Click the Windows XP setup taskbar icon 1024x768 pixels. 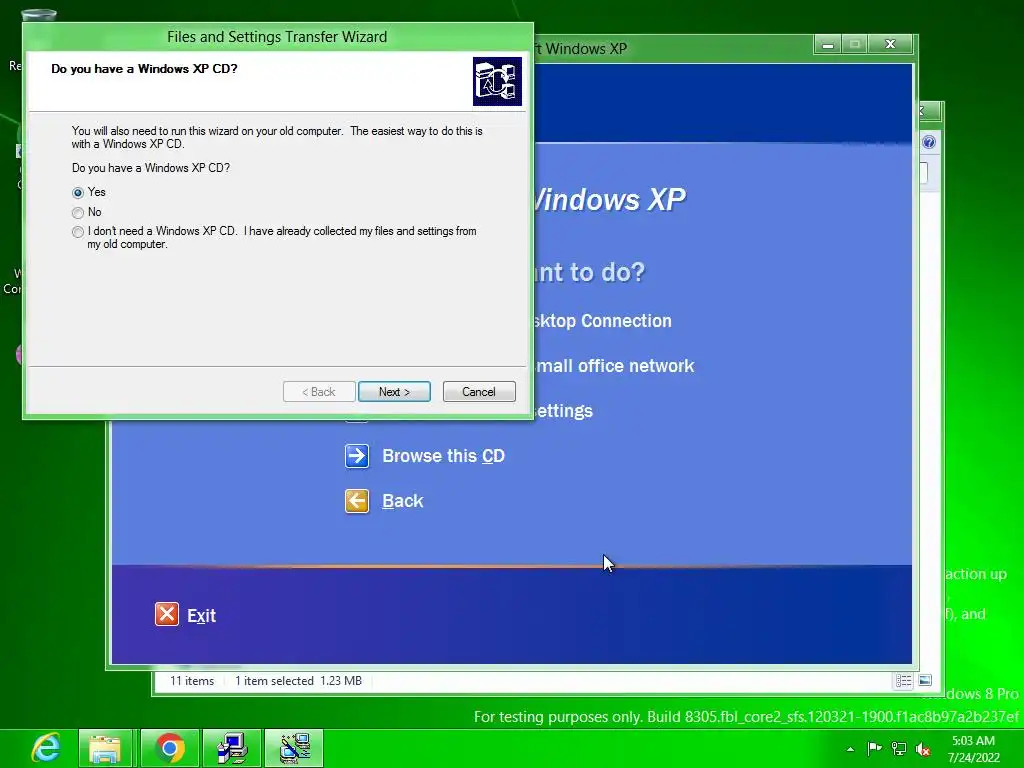232,748
